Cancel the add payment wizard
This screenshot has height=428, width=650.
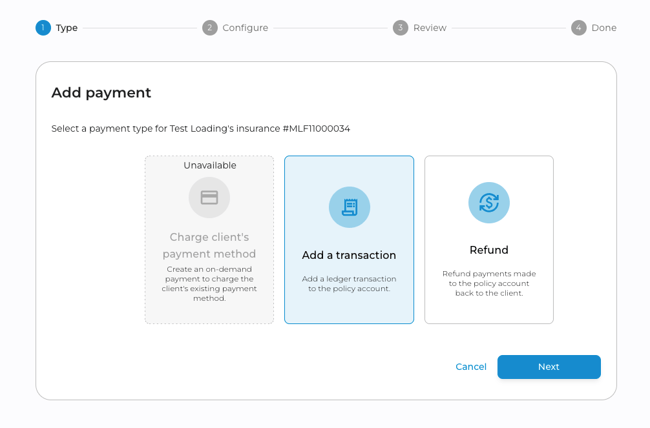pyautogui.click(x=471, y=367)
